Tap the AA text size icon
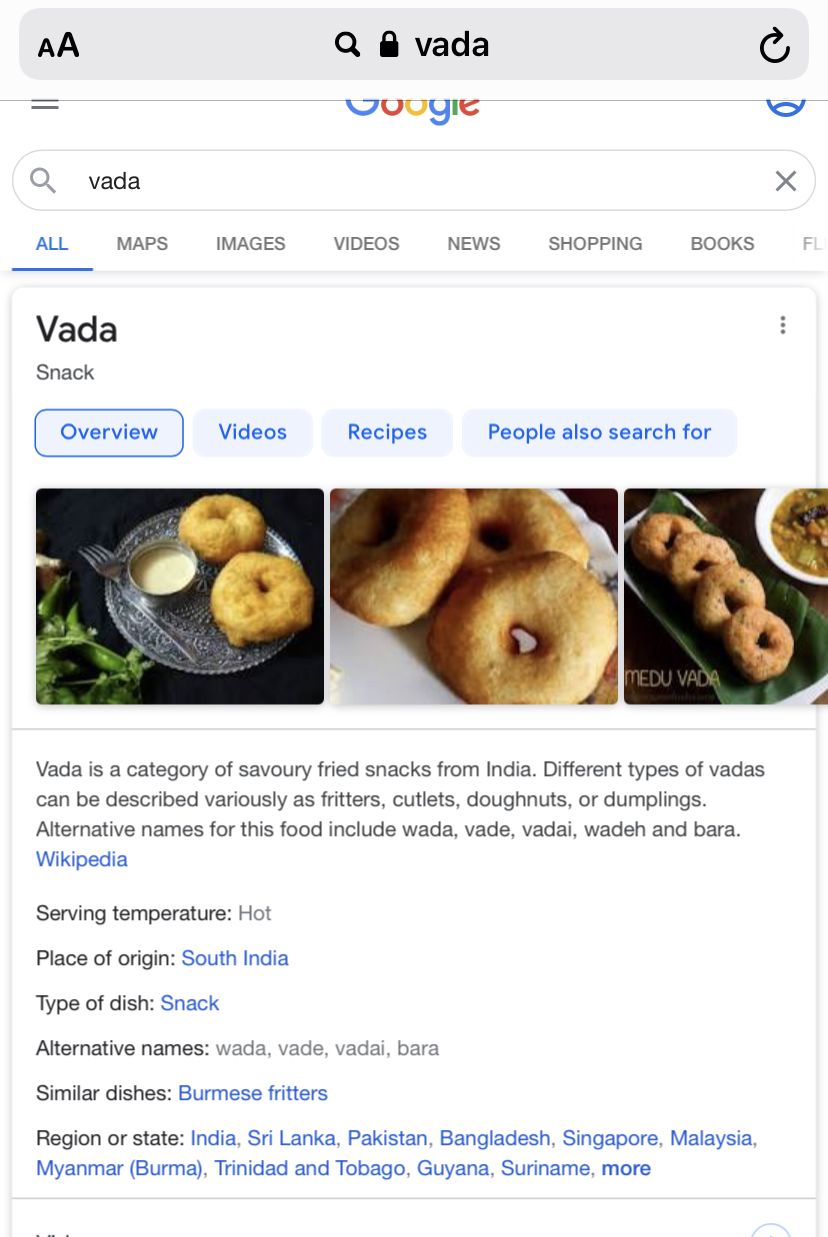This screenshot has width=828, height=1237. pyautogui.click(x=58, y=45)
